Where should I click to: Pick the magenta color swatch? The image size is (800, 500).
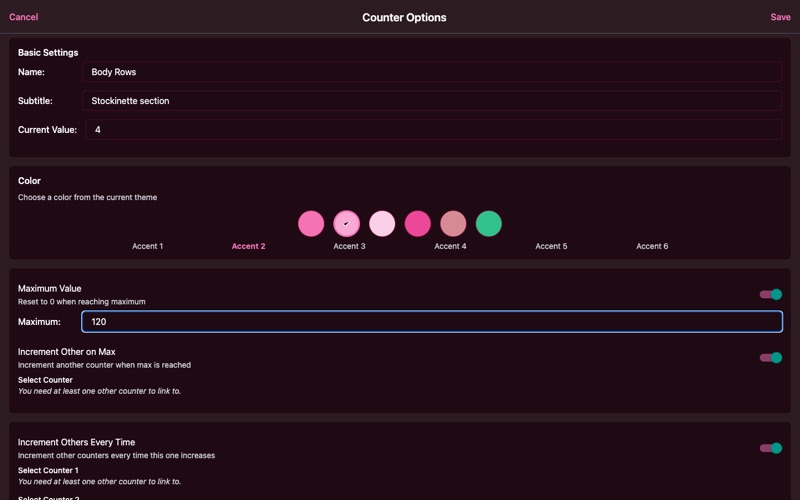[x=417, y=223]
